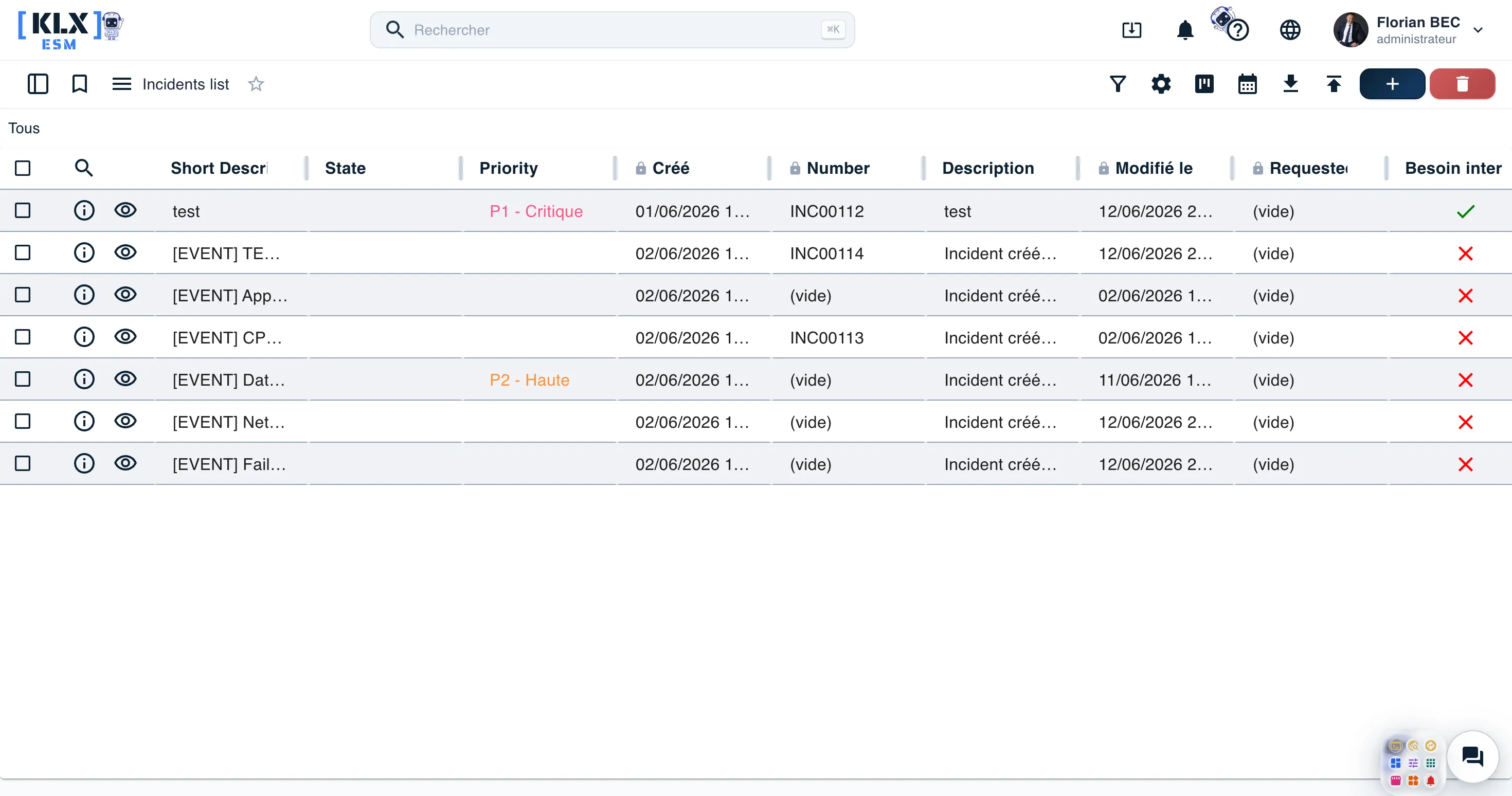Sort by the Priority column header
Viewport: 1512px width, 796px height.
coord(508,168)
